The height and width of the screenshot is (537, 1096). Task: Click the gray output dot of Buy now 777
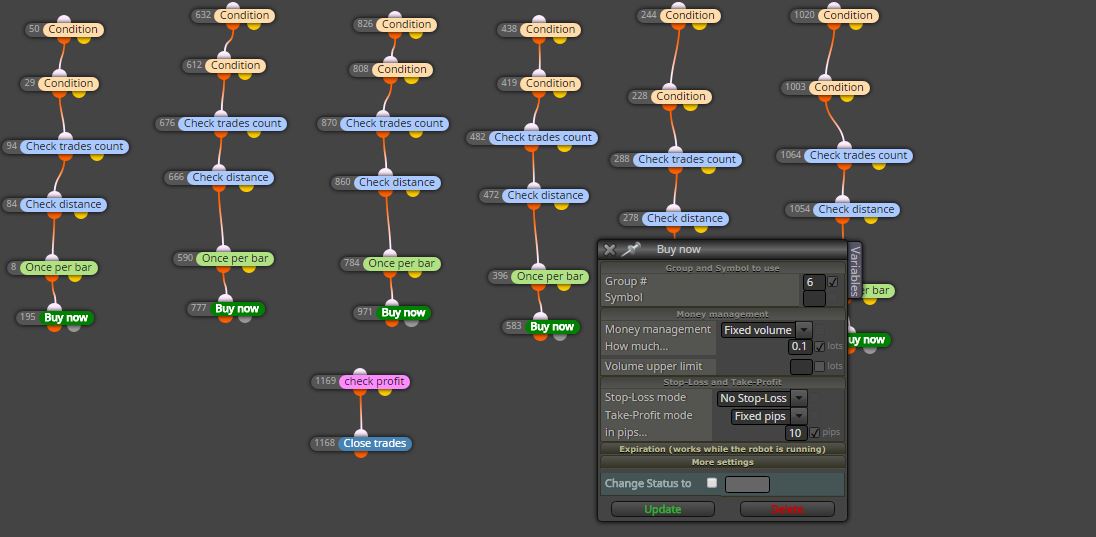click(x=244, y=317)
